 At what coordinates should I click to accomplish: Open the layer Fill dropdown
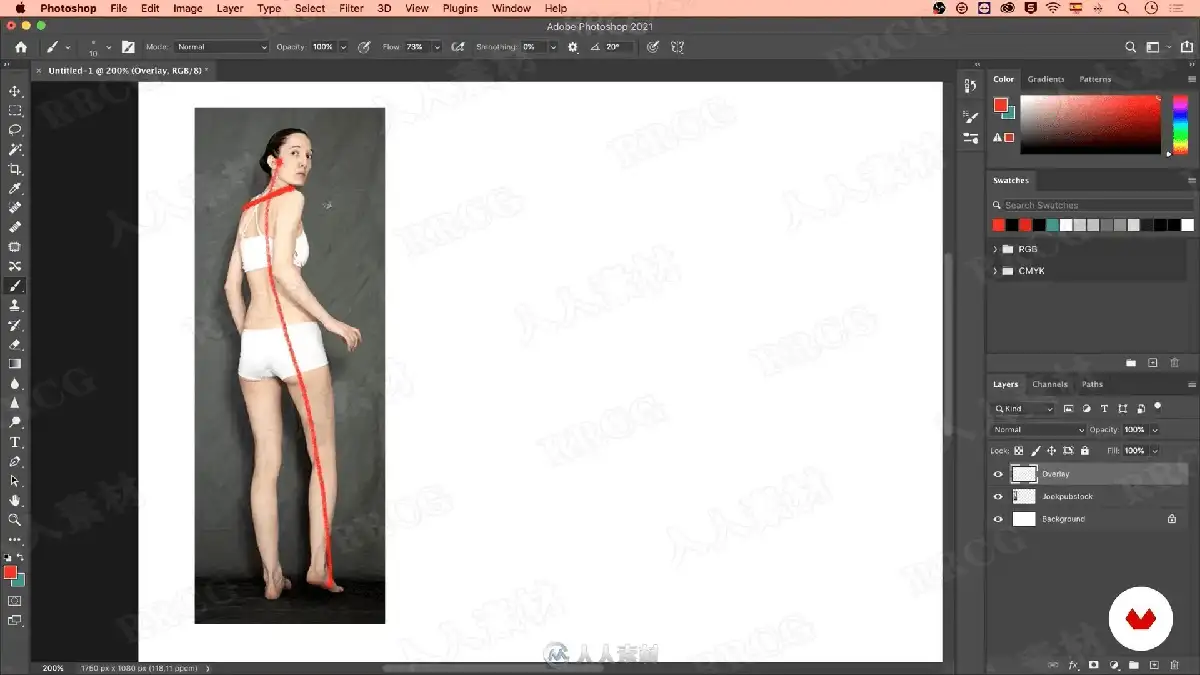coord(1155,451)
